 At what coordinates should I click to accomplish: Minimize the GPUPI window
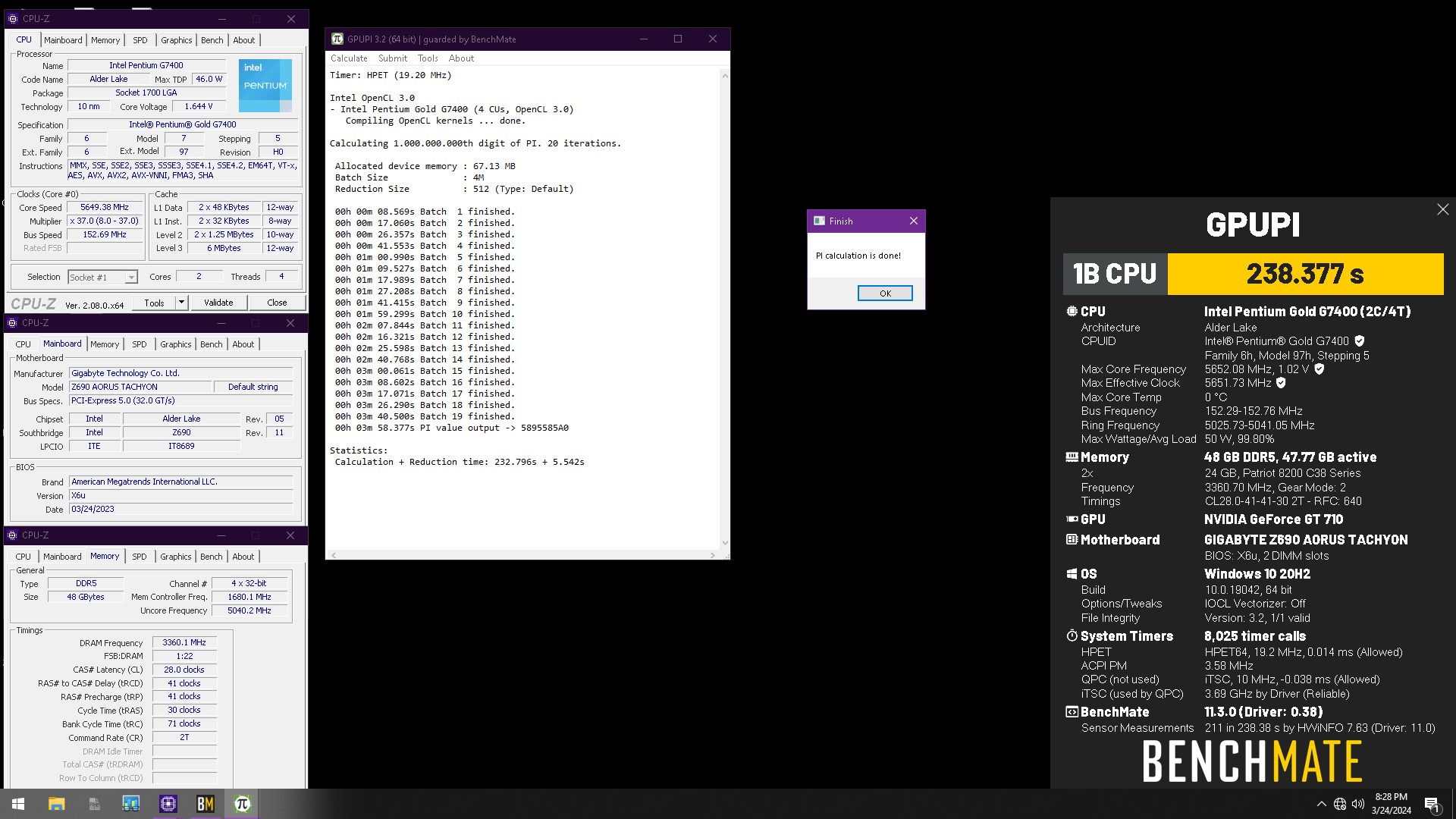coord(643,39)
